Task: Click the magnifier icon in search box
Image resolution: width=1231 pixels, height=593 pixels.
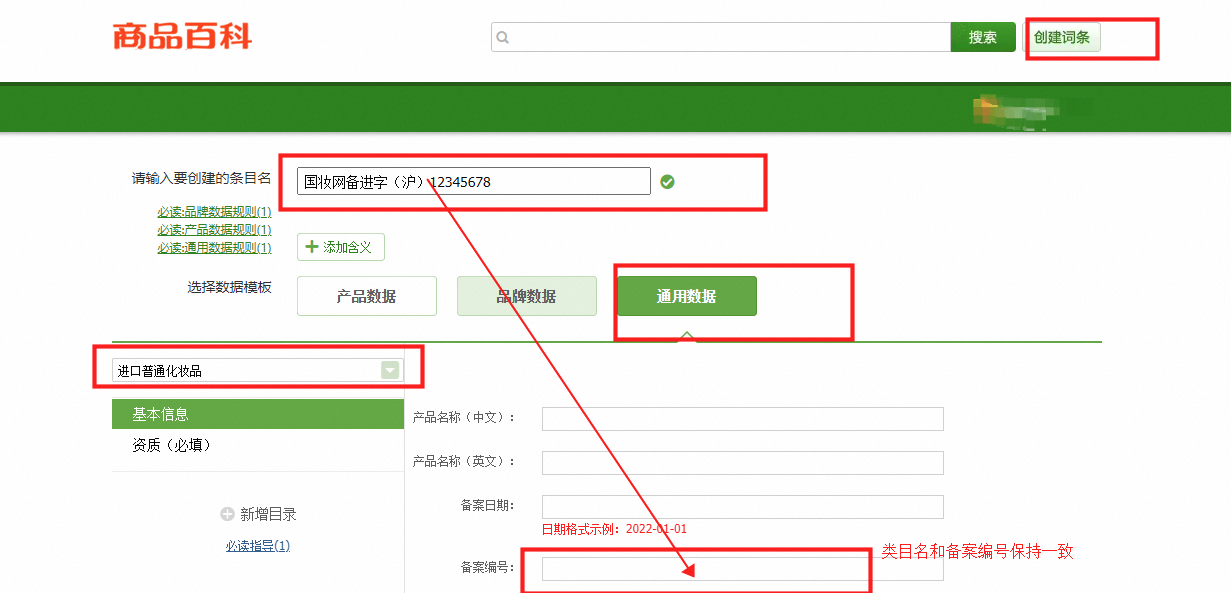Action: point(503,38)
